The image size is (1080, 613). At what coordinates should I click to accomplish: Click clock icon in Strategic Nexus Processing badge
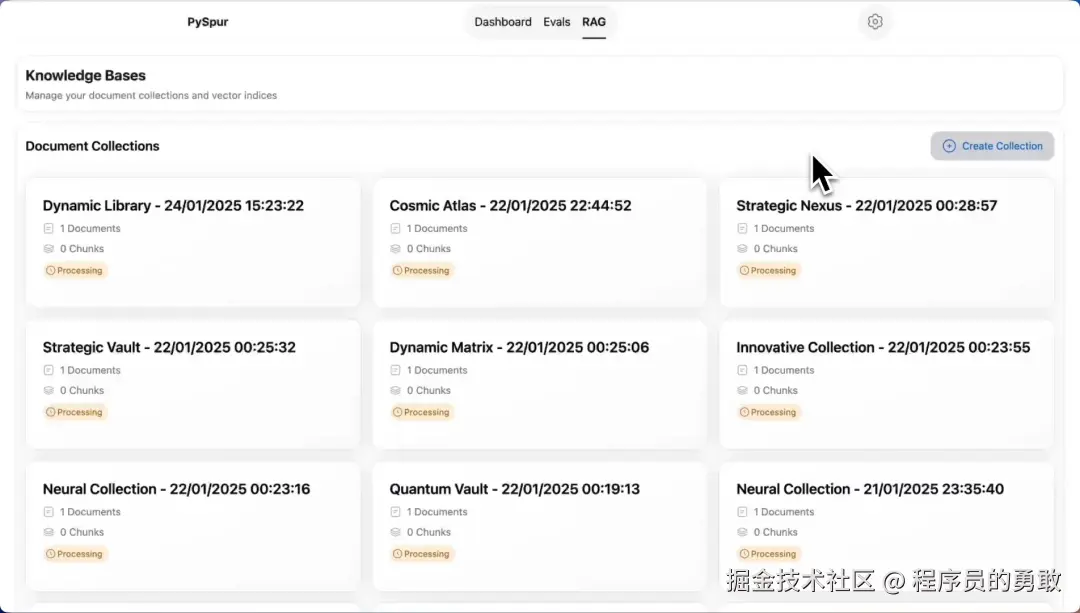pos(744,271)
